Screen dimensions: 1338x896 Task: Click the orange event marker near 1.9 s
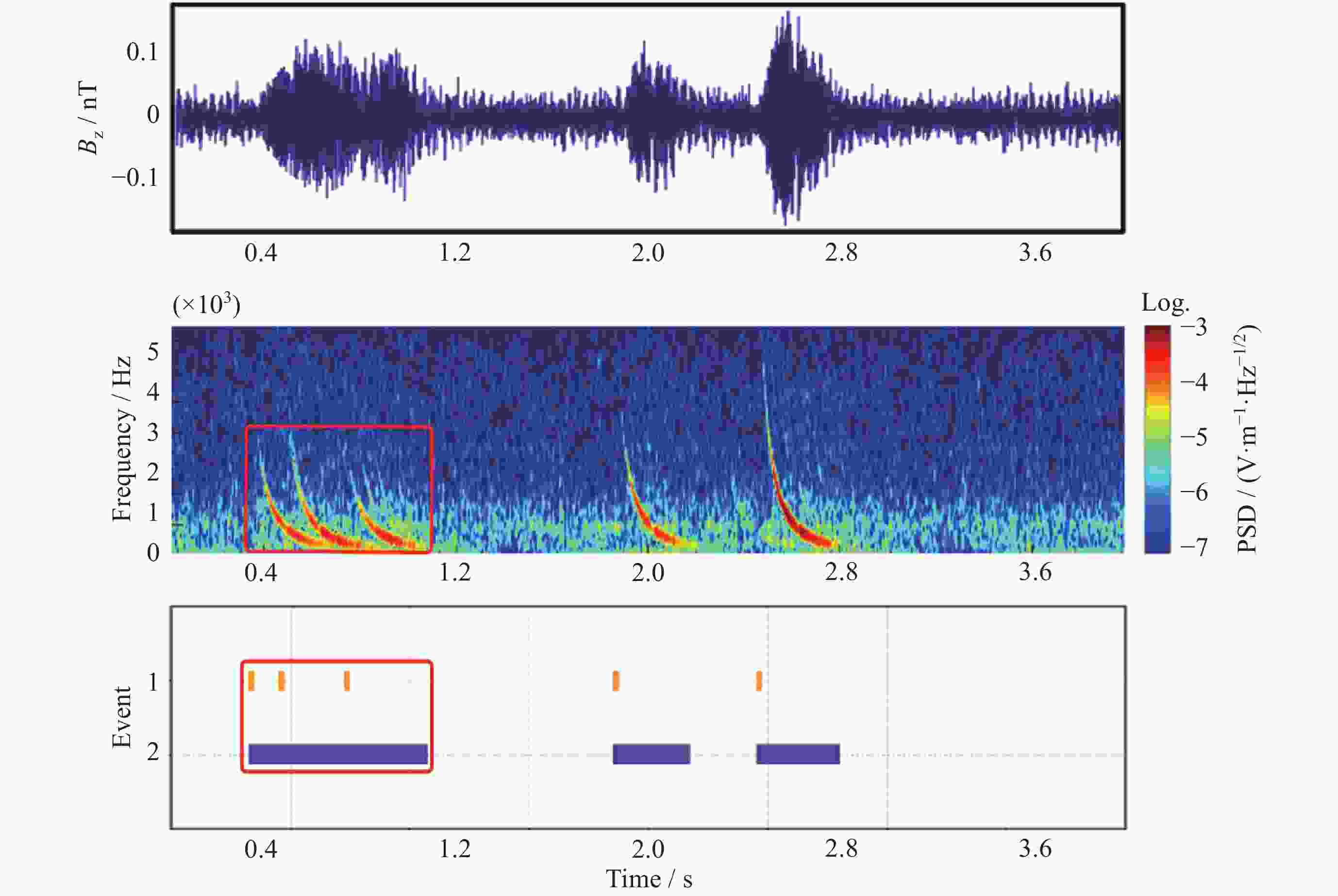[x=616, y=680]
